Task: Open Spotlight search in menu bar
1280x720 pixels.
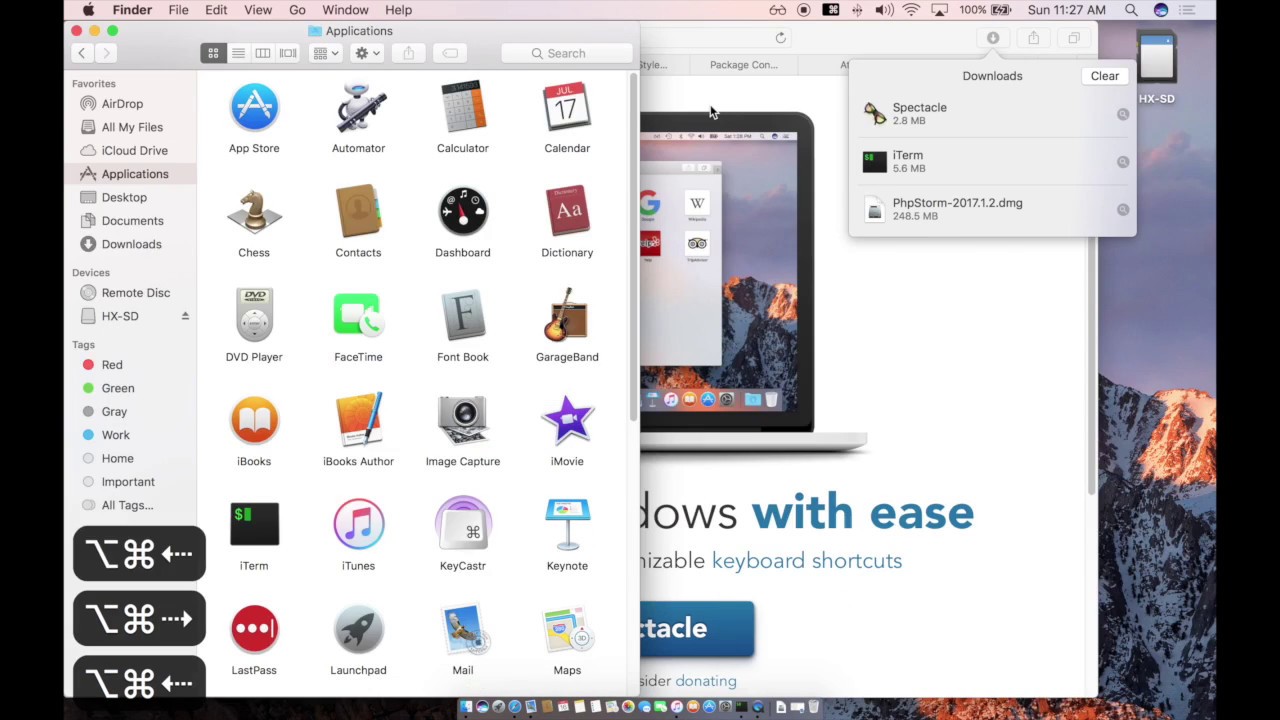Action: (x=1131, y=10)
